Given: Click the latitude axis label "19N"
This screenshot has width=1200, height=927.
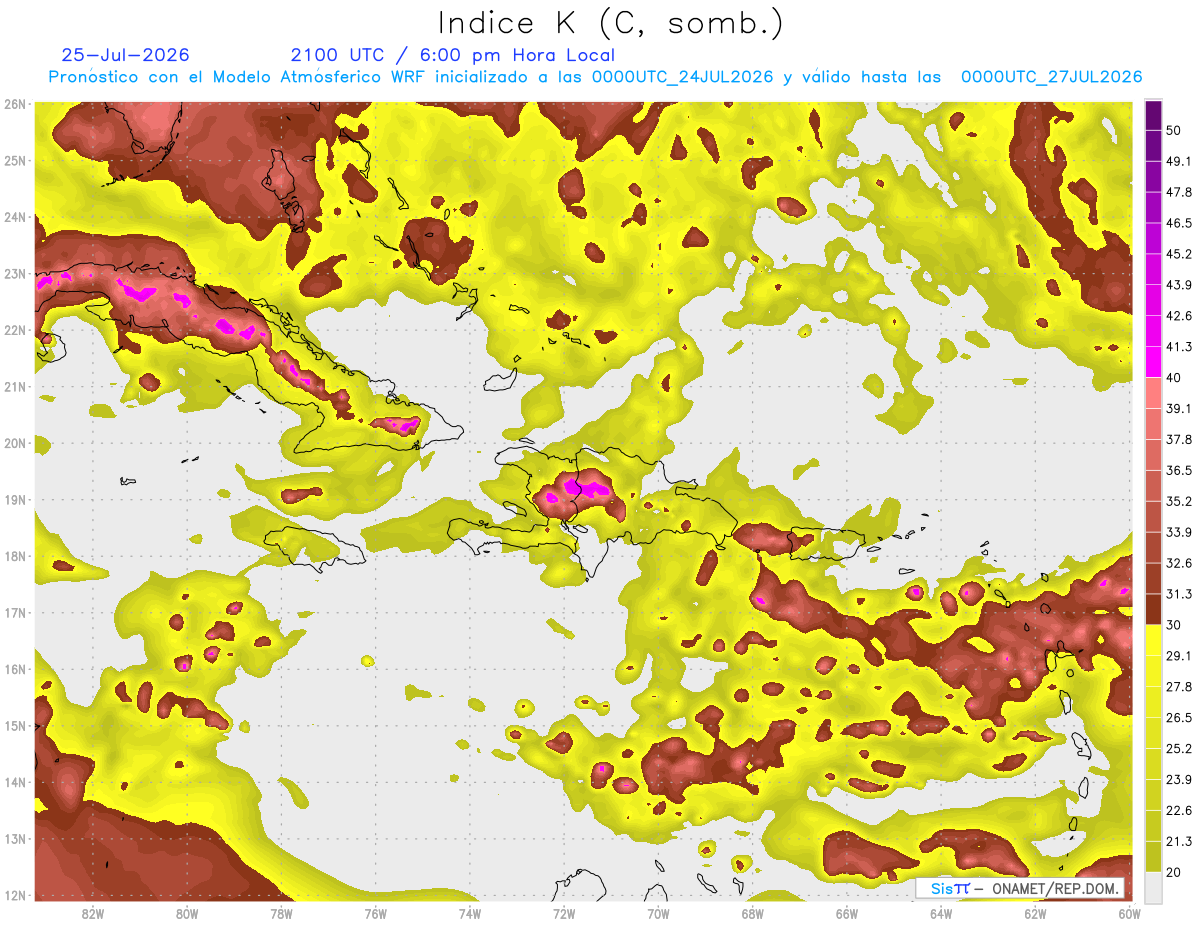Looking at the screenshot, I should tap(15, 500).
